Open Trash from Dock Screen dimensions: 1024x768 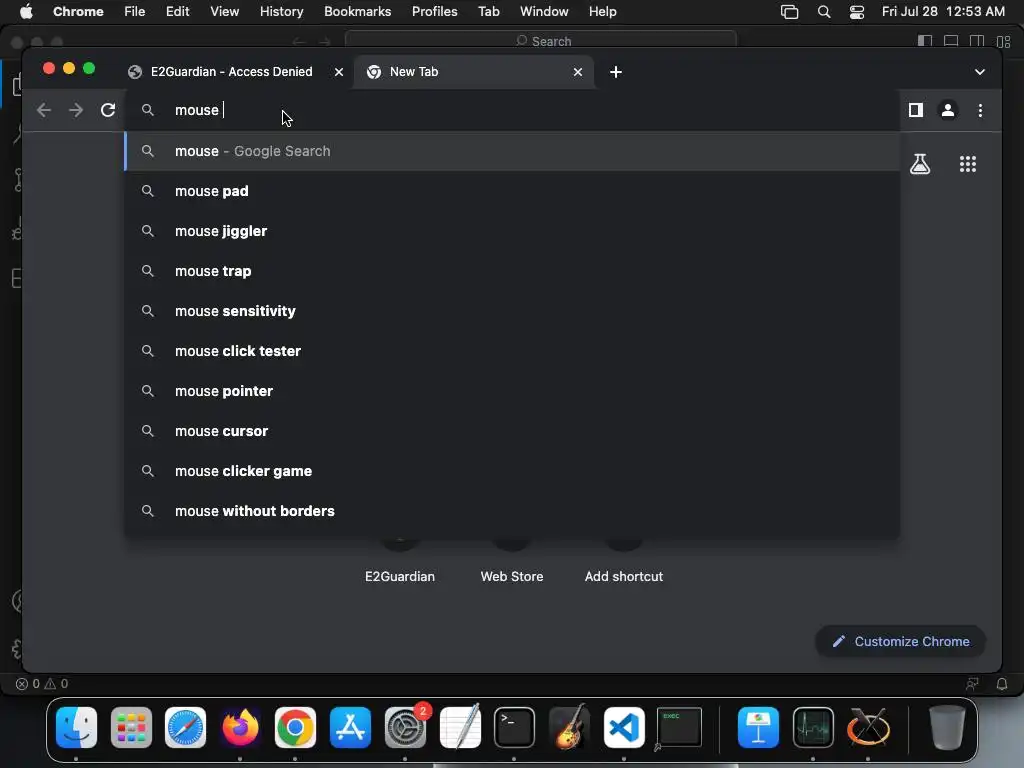[x=947, y=728]
